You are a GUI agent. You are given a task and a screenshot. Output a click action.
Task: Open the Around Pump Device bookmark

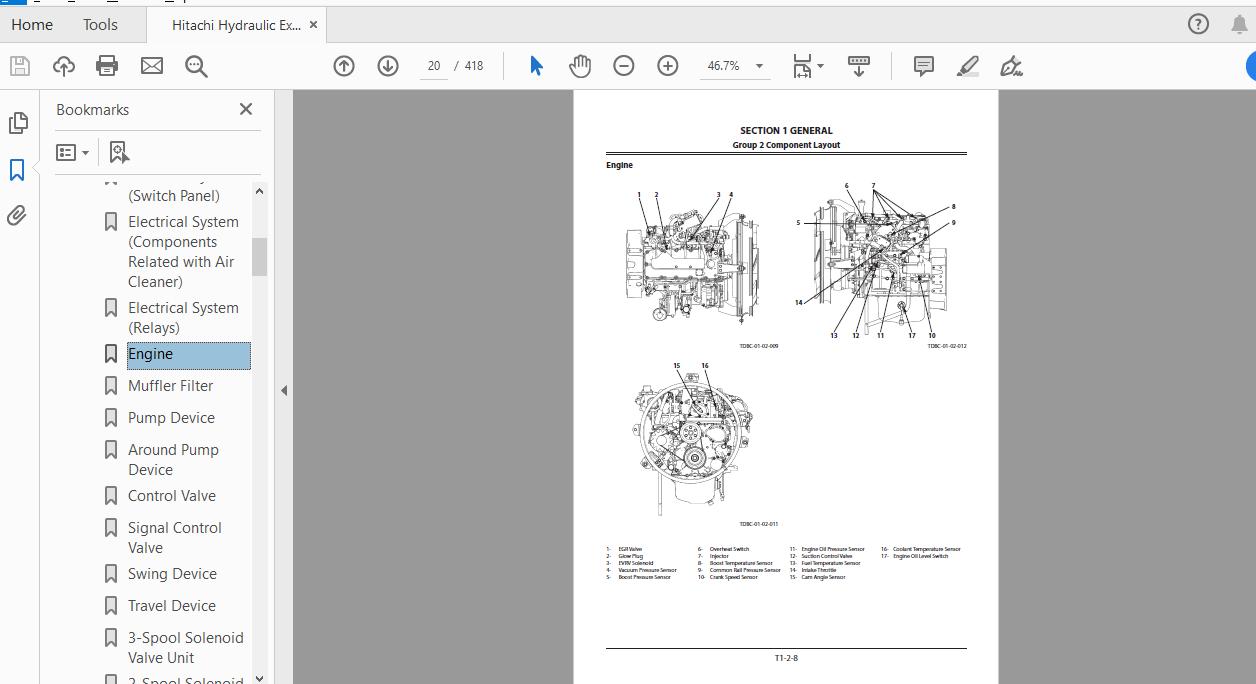[174, 460]
